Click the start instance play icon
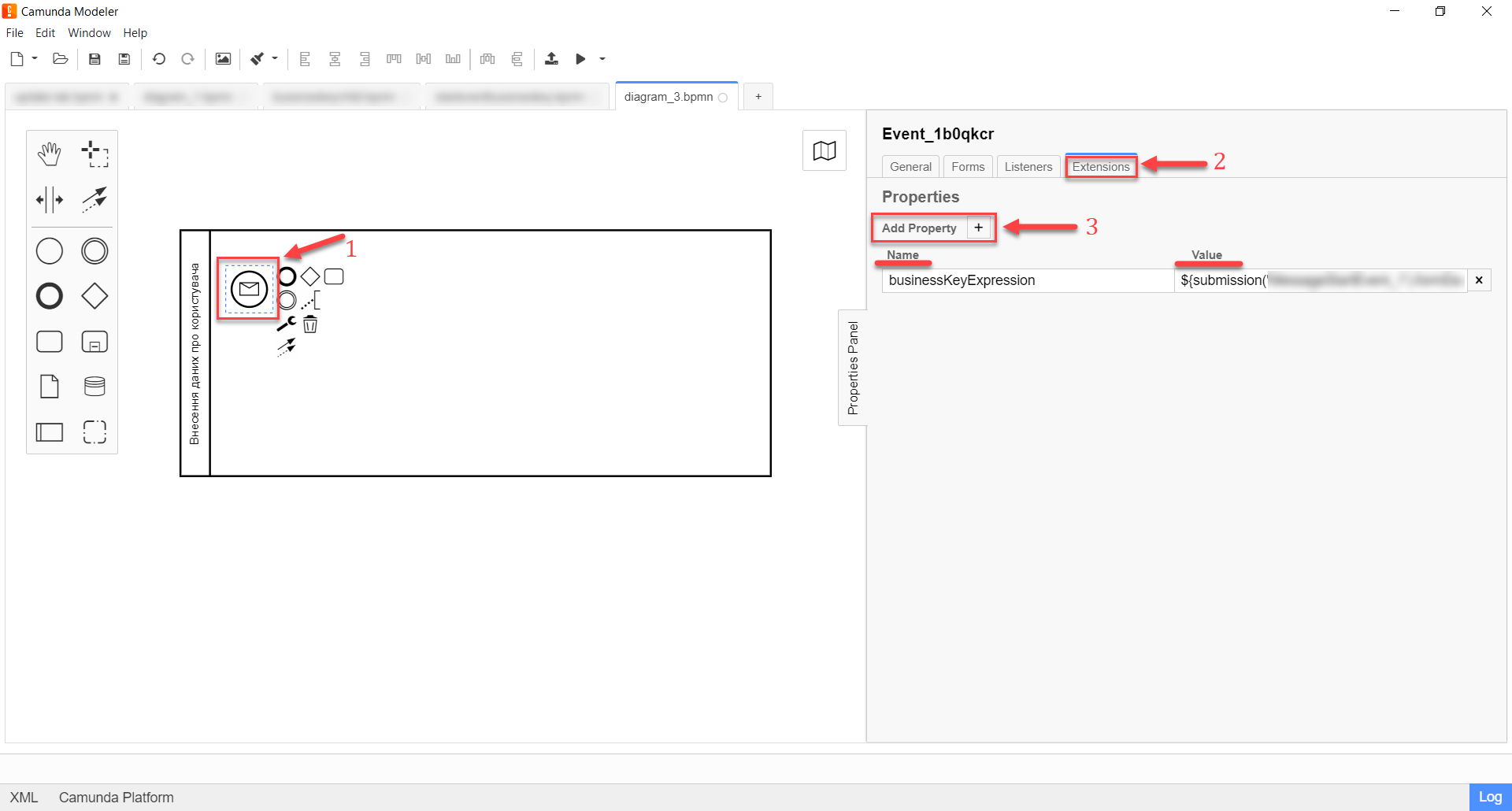Viewport: 1512px width, 811px height. point(580,59)
